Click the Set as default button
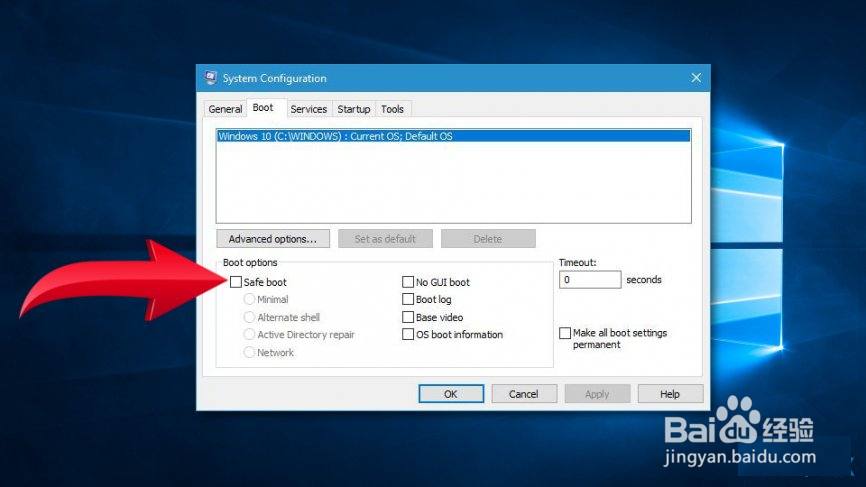This screenshot has height=487, width=866. [385, 239]
